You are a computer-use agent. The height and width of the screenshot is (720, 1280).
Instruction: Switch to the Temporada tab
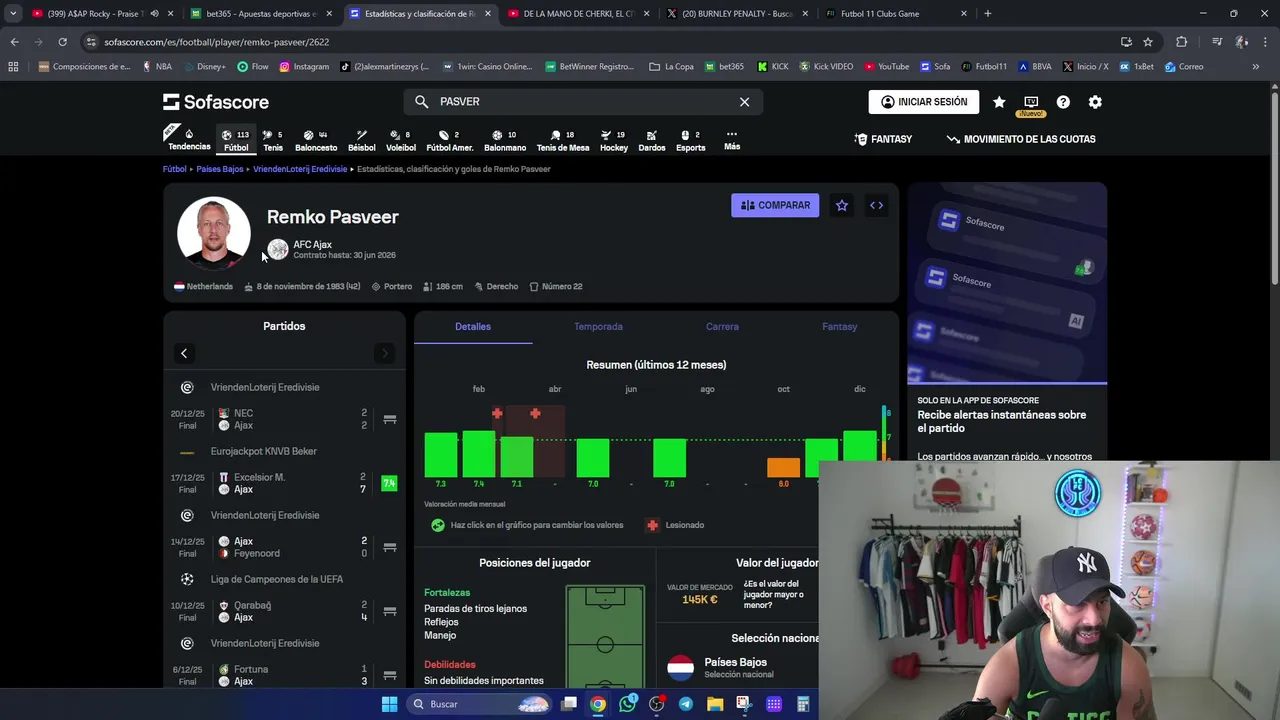tap(598, 327)
